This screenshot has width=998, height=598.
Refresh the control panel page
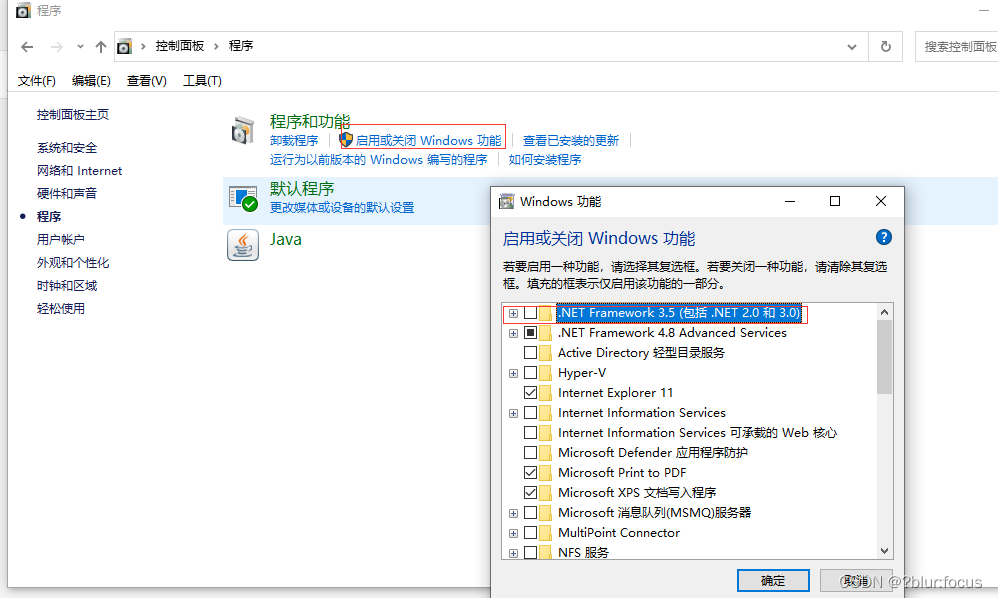tap(885, 46)
